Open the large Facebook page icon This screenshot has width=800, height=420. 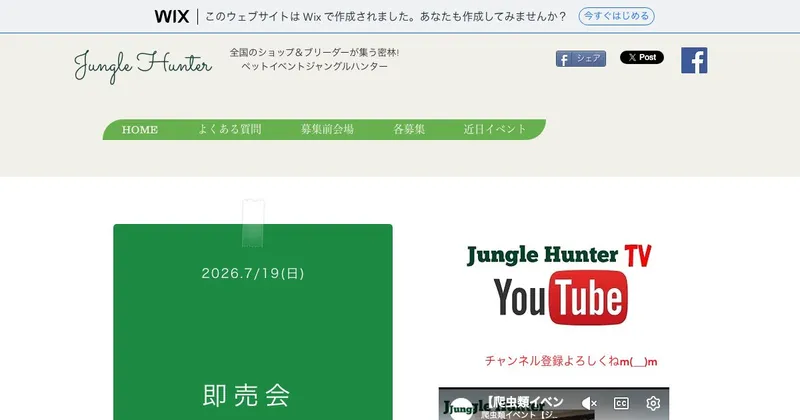(x=694, y=60)
